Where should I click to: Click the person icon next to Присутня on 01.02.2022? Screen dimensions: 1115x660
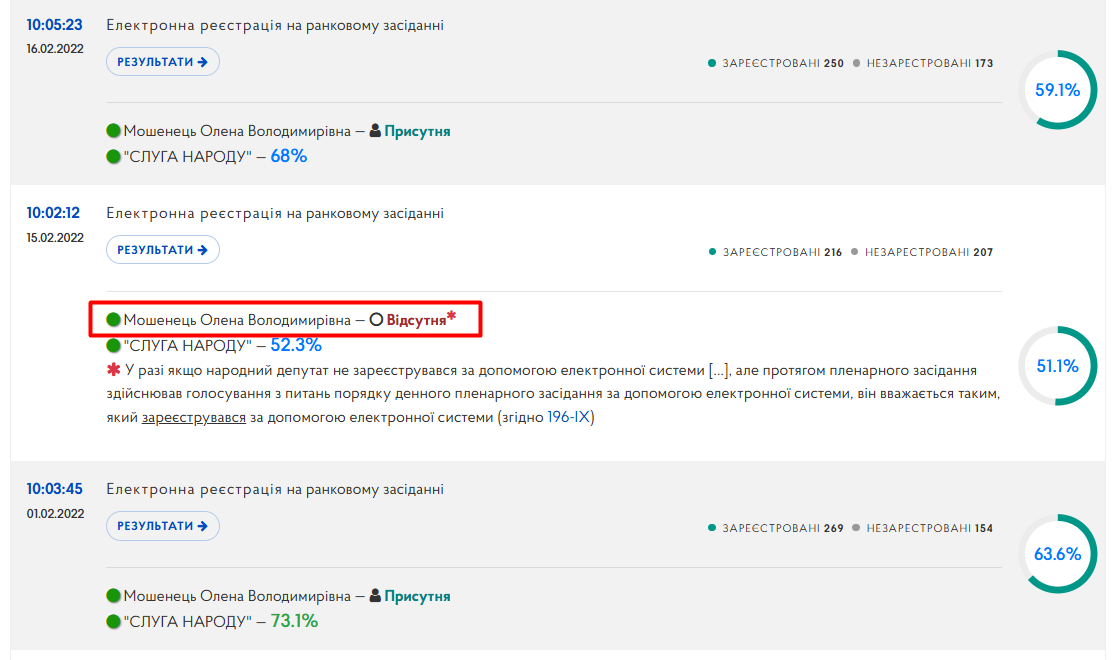pyautogui.click(x=375, y=595)
